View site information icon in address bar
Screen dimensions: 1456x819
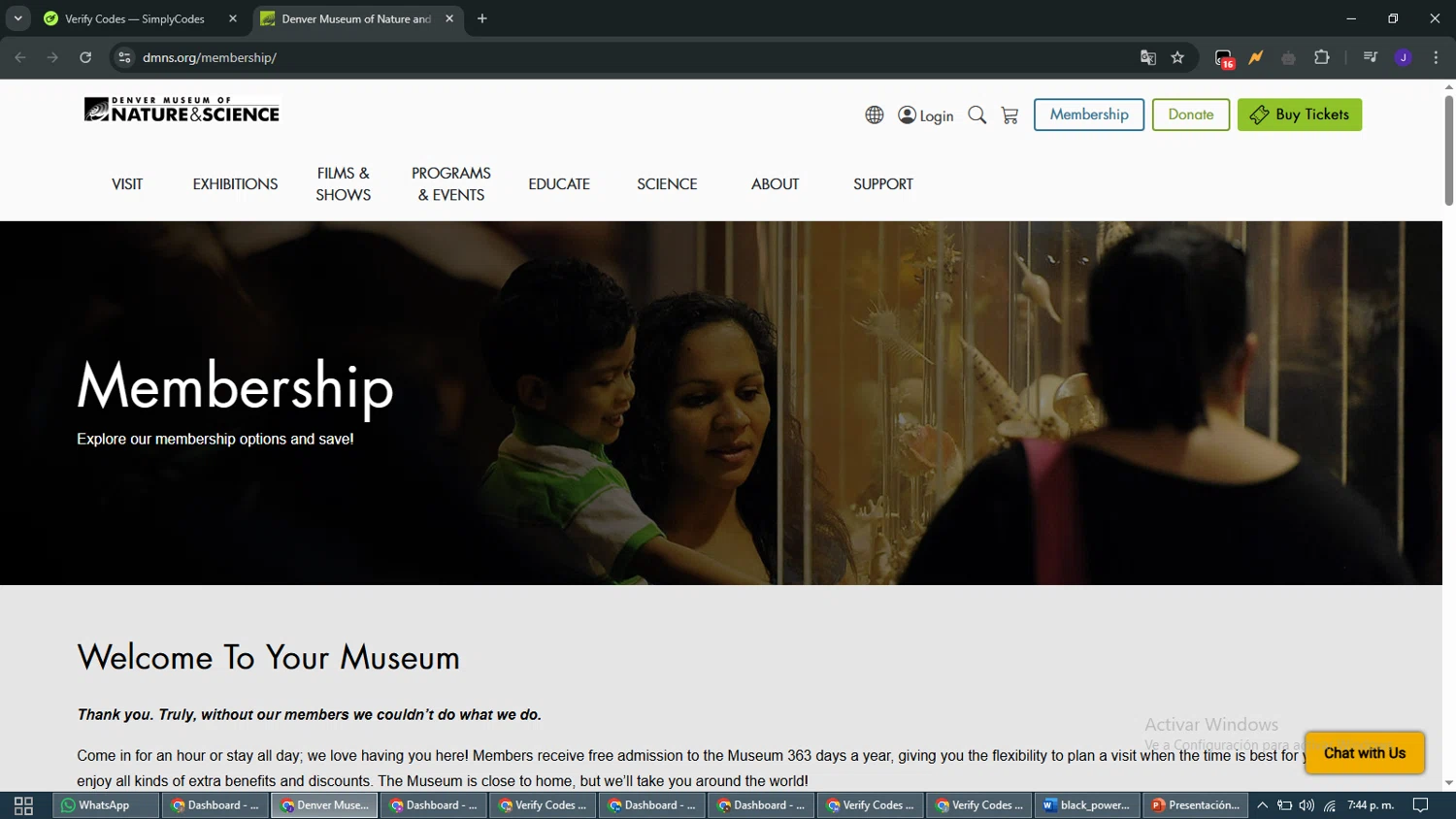124,57
